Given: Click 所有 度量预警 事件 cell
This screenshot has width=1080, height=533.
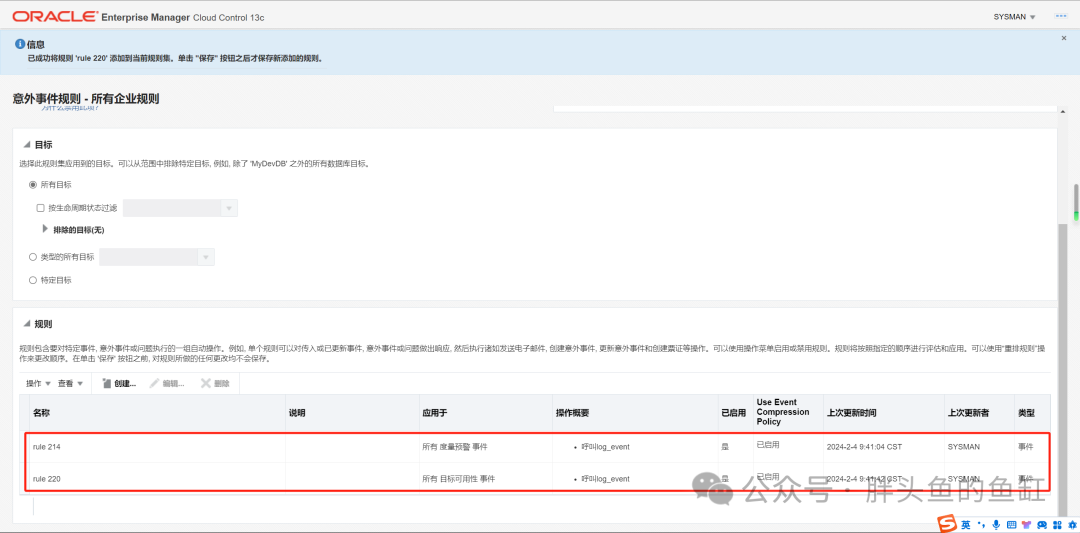Looking at the screenshot, I should point(455,447).
